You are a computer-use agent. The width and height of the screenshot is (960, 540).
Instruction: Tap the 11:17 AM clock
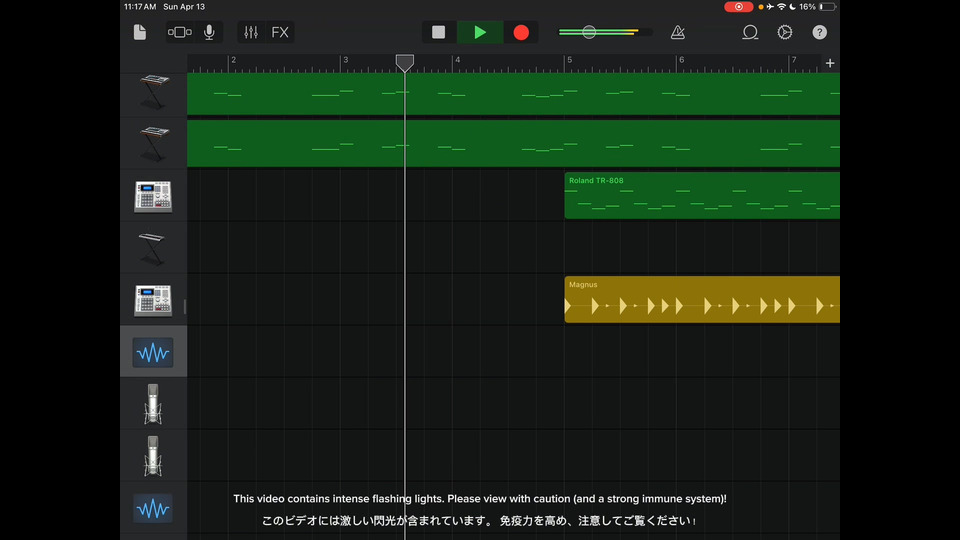pyautogui.click(x=140, y=7)
